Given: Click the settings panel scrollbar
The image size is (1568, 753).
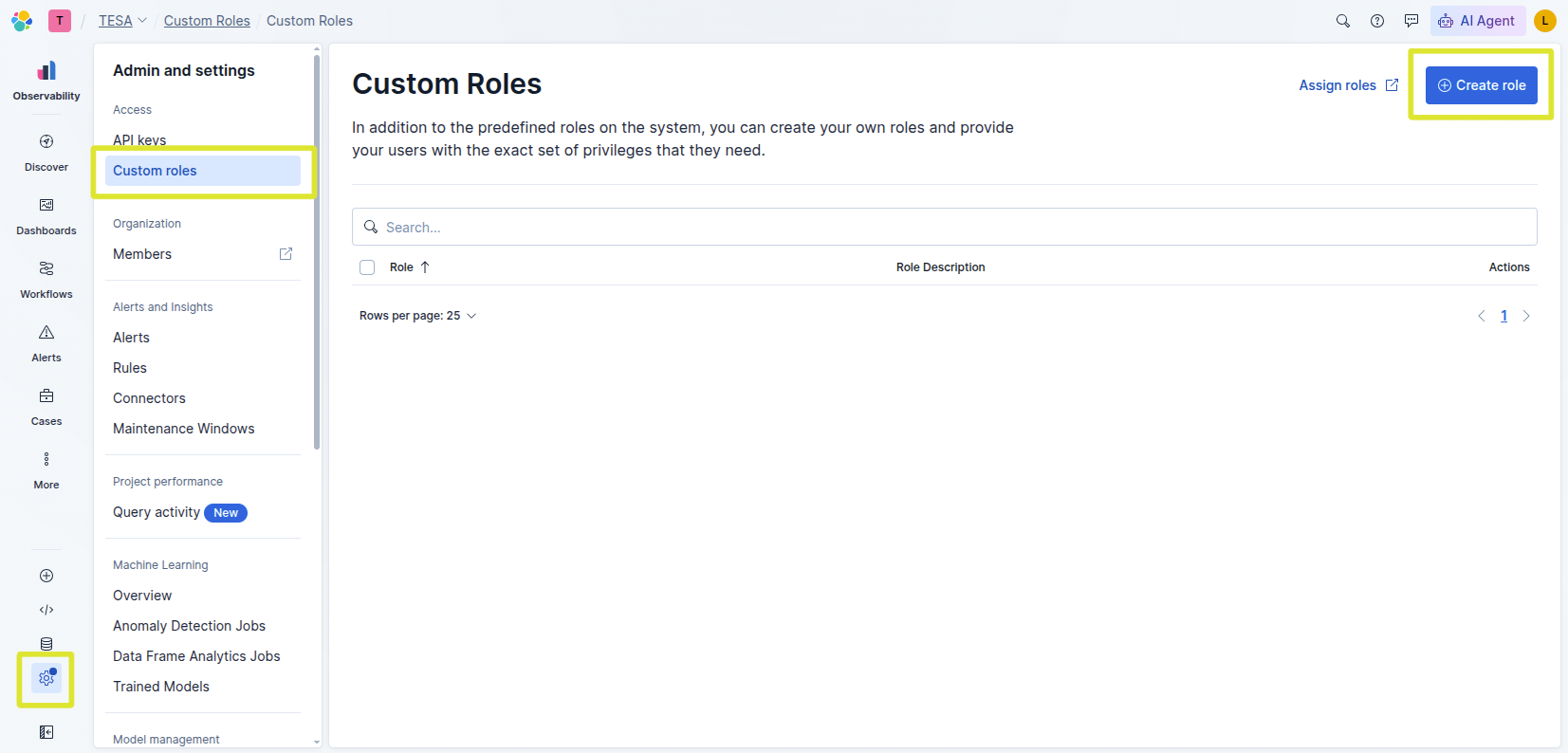Looking at the screenshot, I should [x=317, y=253].
